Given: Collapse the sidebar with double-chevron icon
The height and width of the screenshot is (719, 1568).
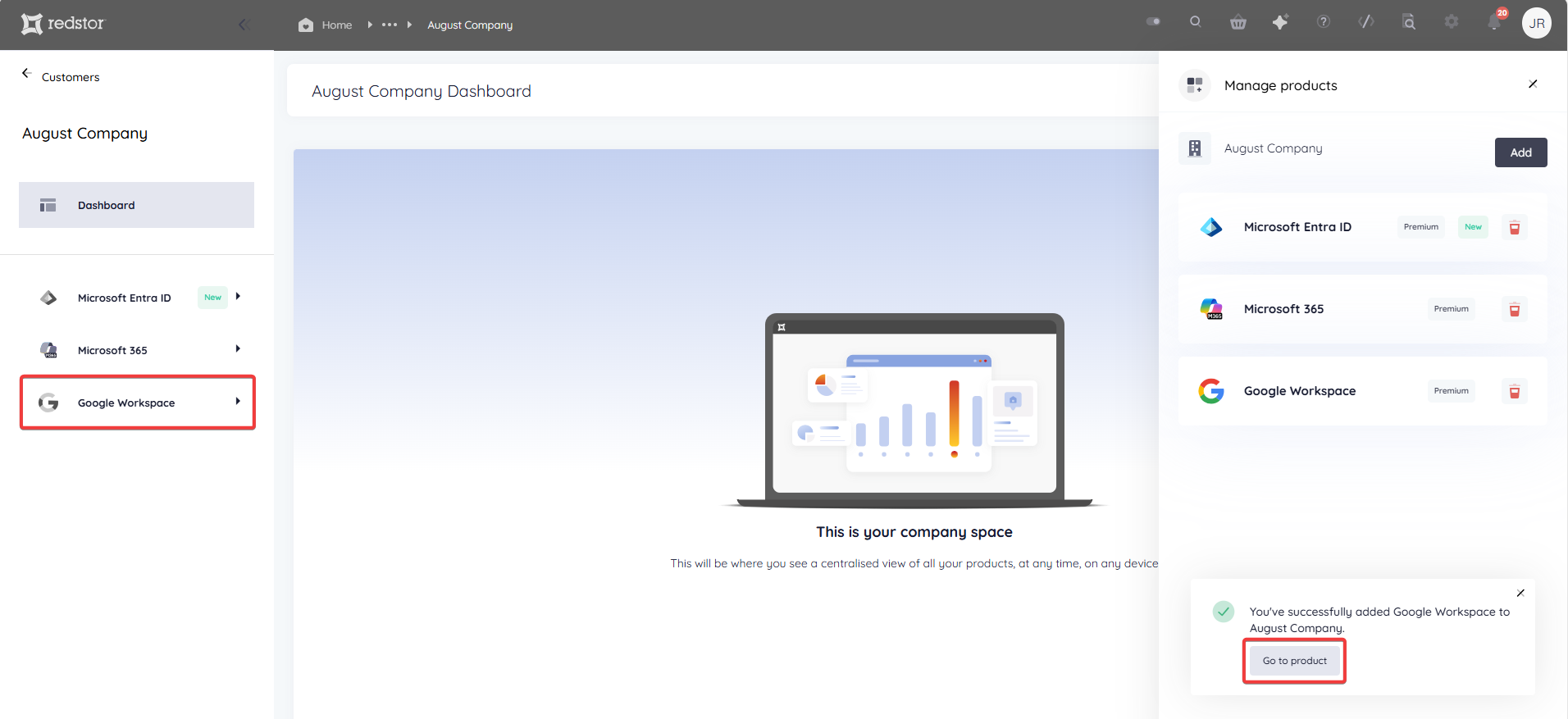Looking at the screenshot, I should pos(244,25).
